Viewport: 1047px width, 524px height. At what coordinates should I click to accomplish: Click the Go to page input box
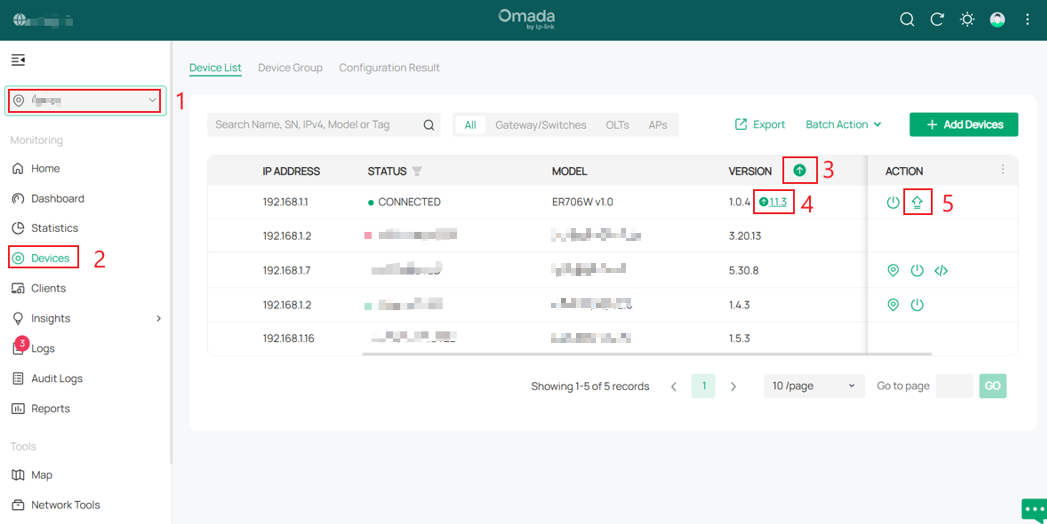(954, 386)
